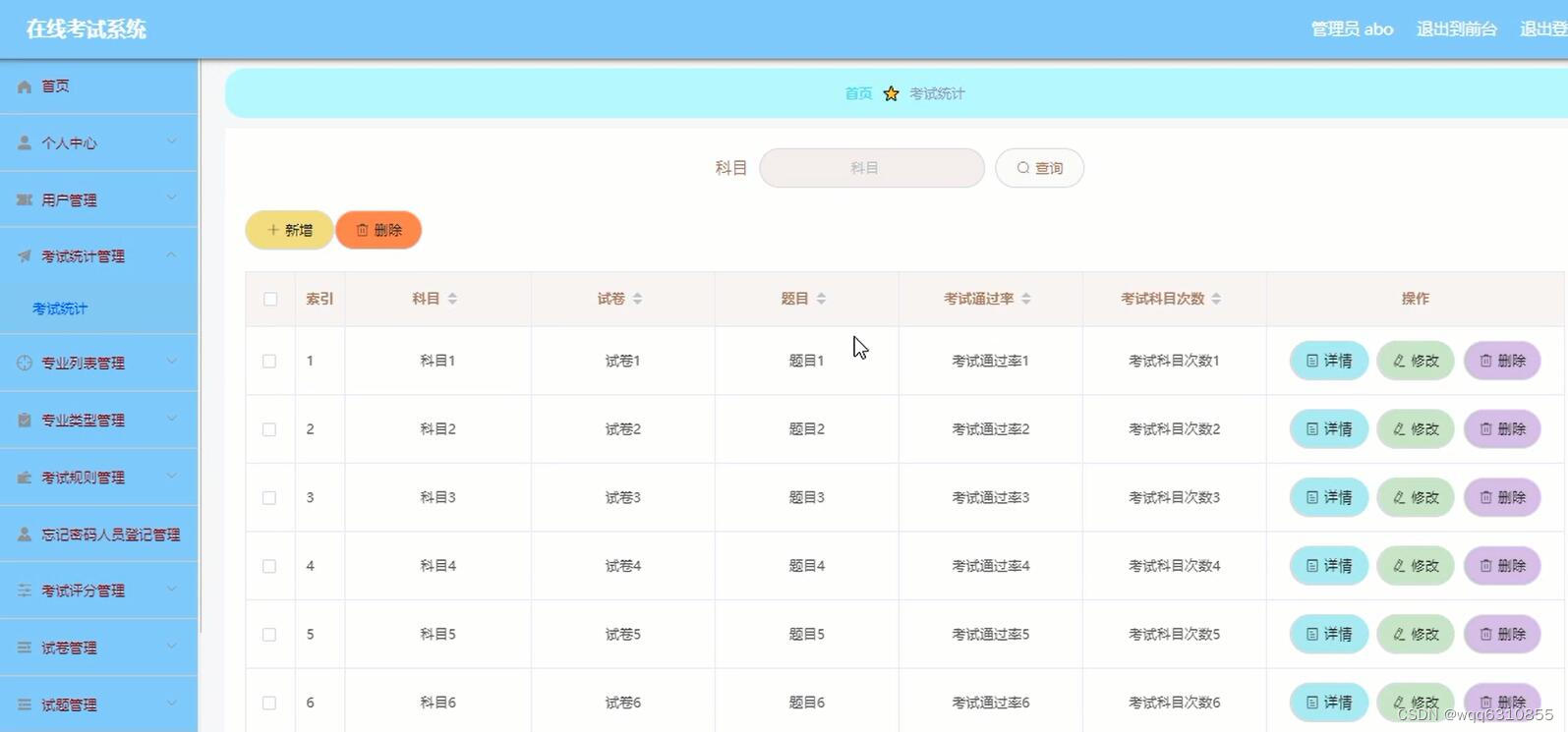The height and width of the screenshot is (732, 1568).
Task: Click 退出到前台 in the top bar
Action: tap(1456, 29)
